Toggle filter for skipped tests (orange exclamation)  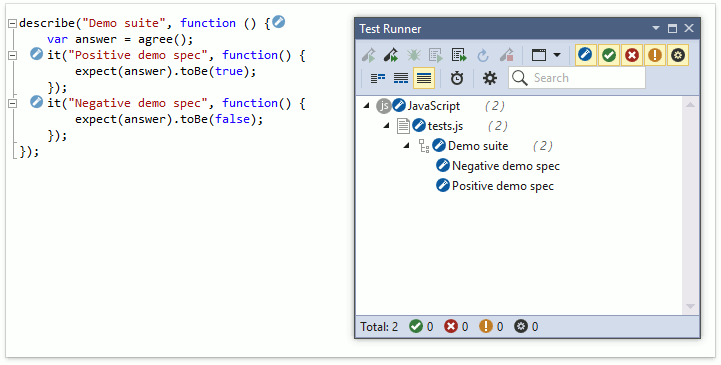(655, 56)
